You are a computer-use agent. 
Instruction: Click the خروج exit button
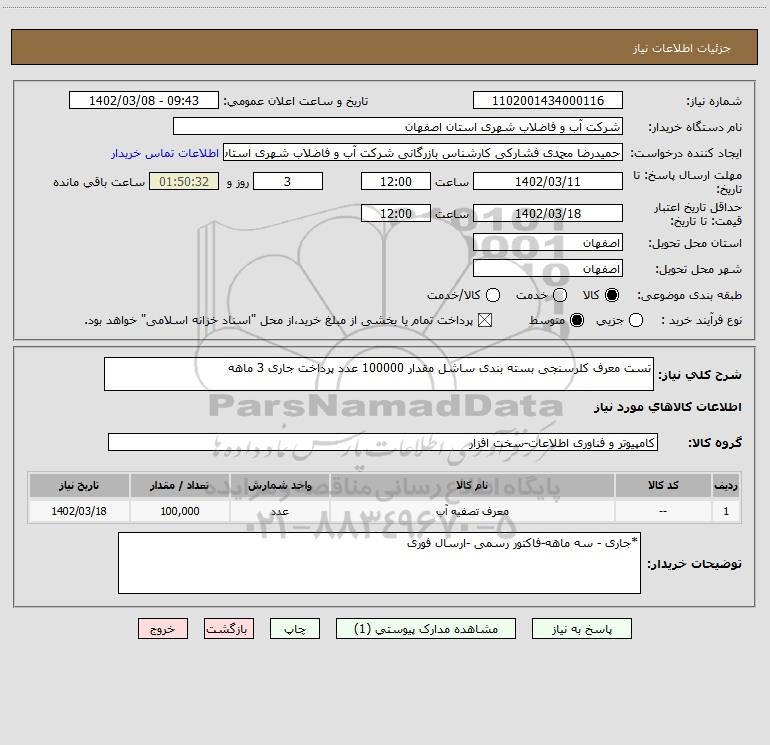163,629
